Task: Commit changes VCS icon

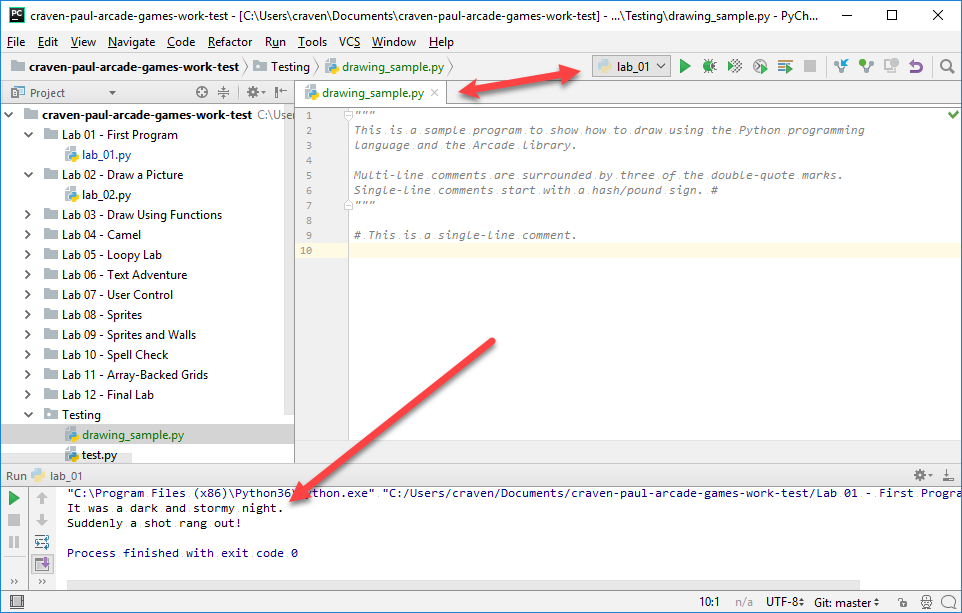Action: [866, 66]
